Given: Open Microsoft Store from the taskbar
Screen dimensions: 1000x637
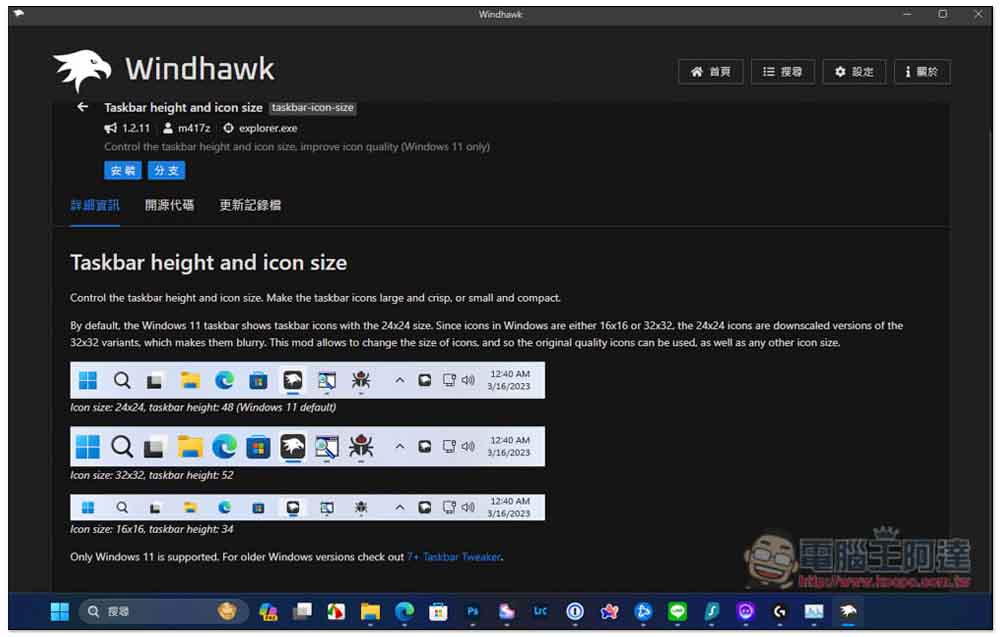Looking at the screenshot, I should pos(438,612).
